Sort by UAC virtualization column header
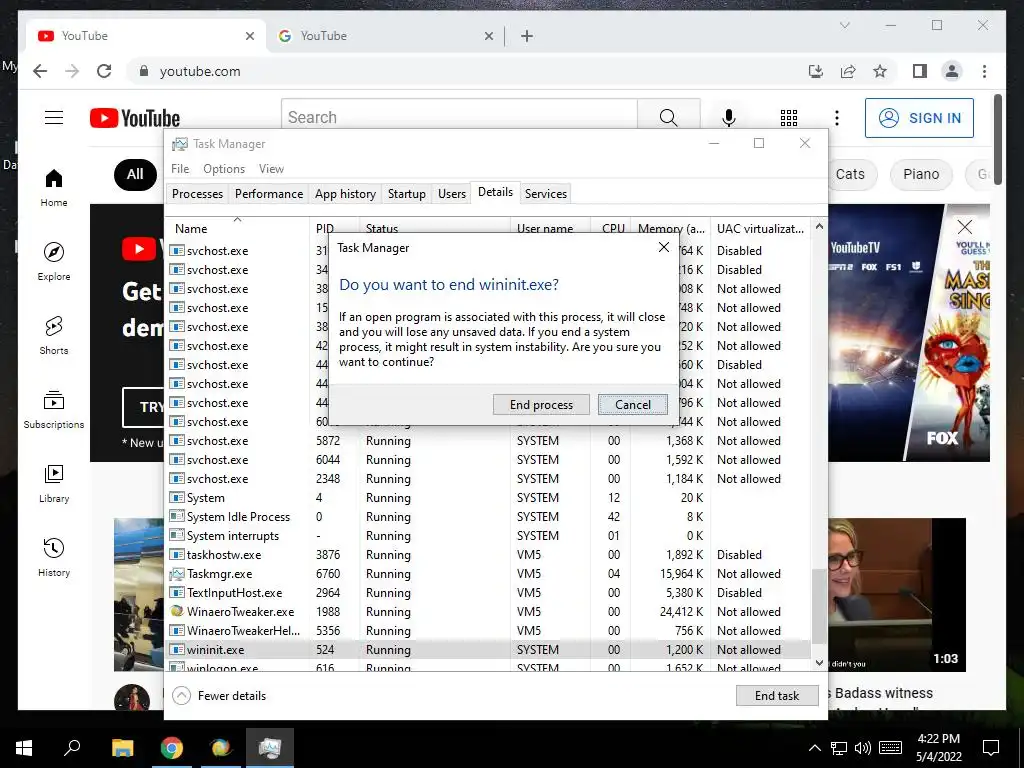Image resolution: width=1024 pixels, height=768 pixels. 760,228
